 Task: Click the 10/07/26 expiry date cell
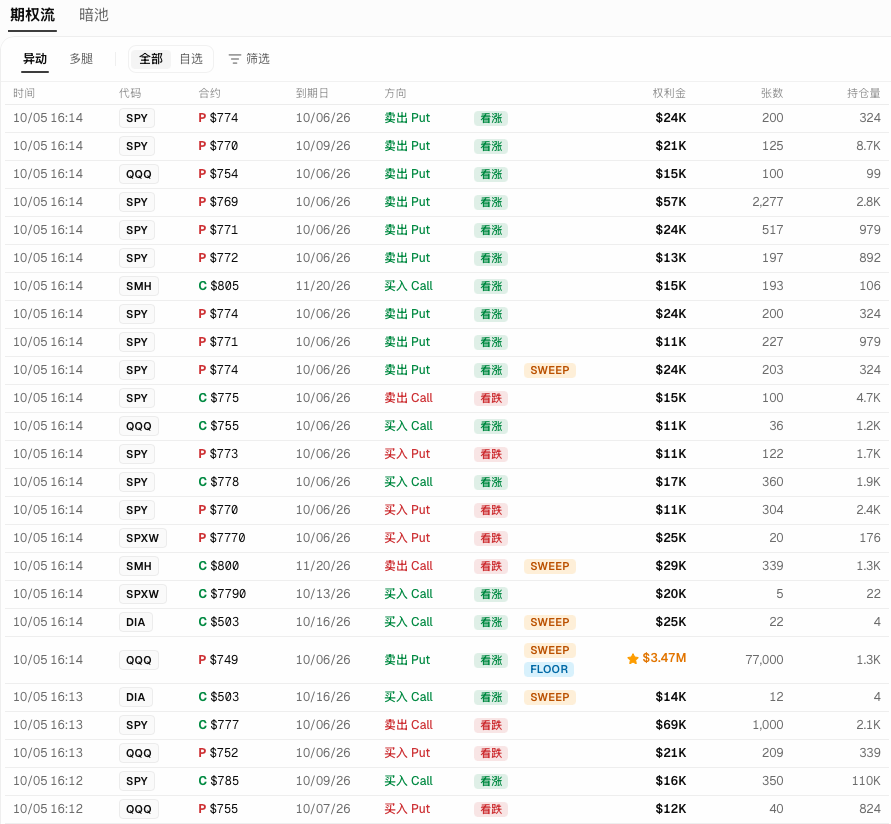pos(323,809)
